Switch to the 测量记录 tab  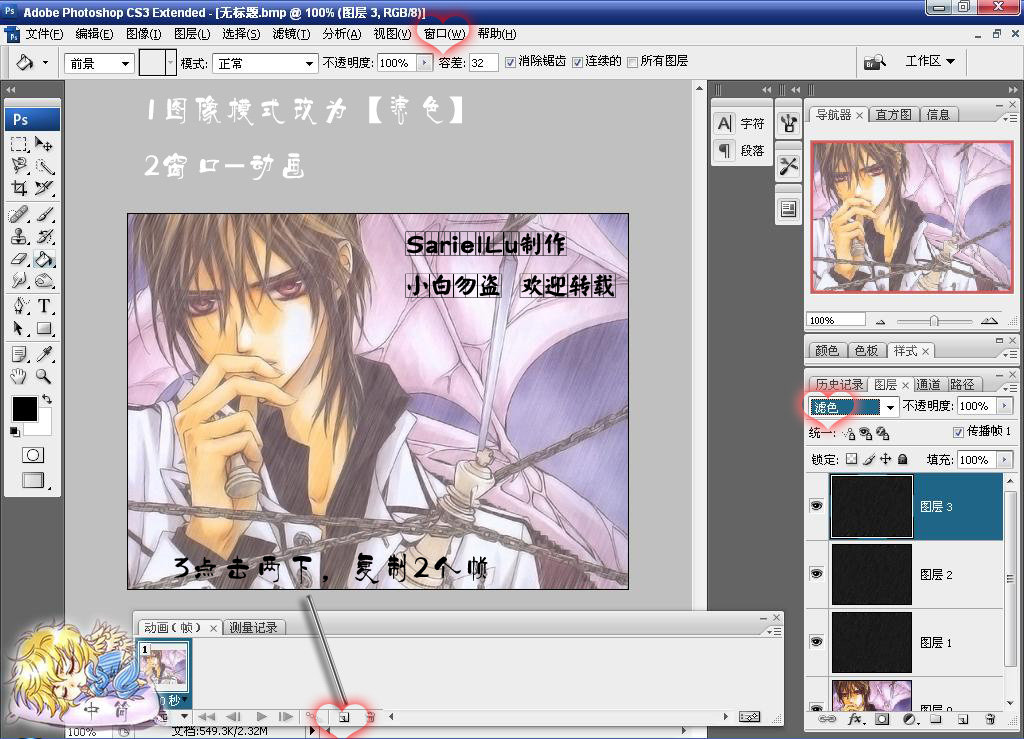click(253, 627)
